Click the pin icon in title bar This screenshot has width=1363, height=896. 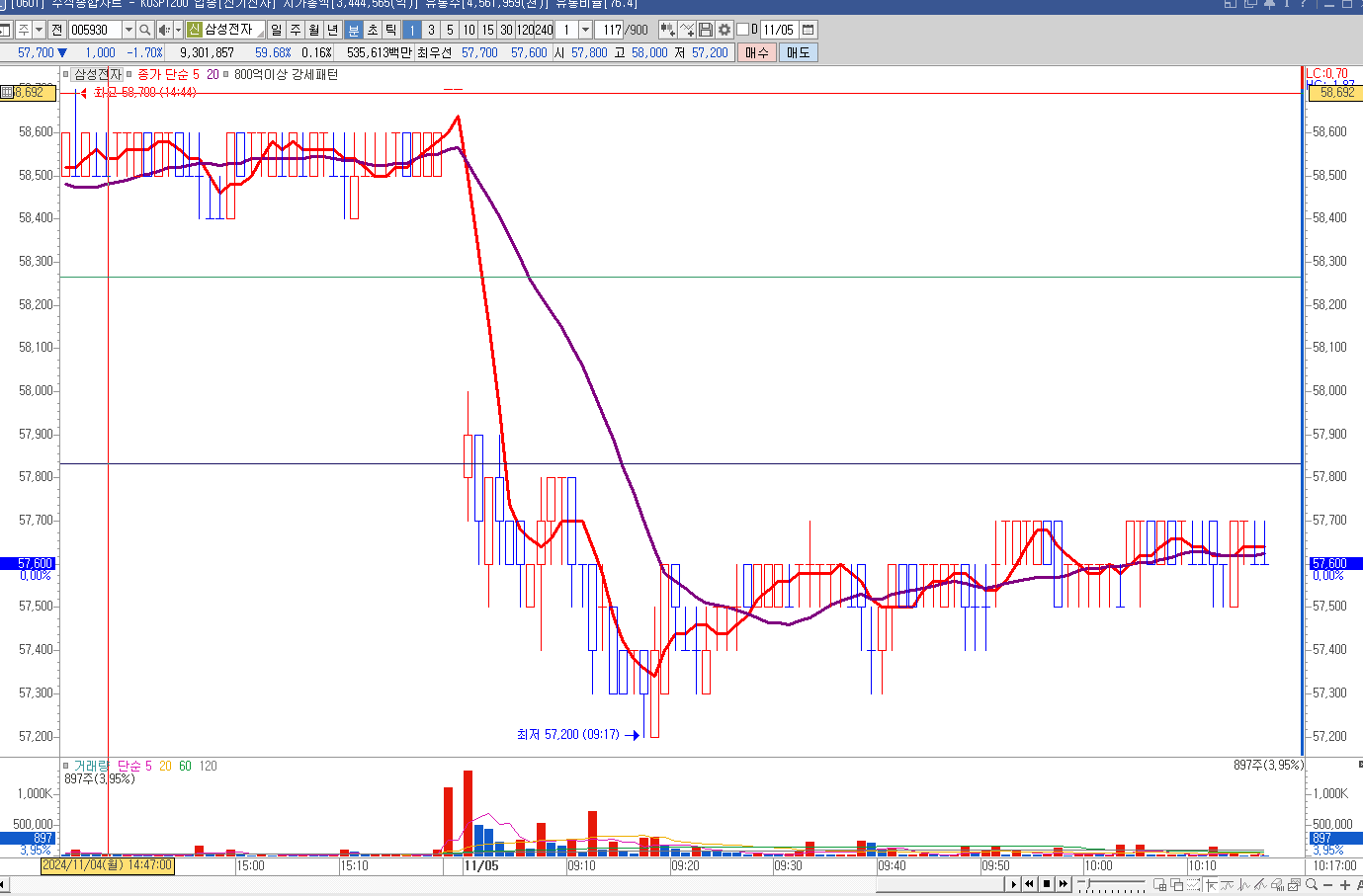(1269, 4)
